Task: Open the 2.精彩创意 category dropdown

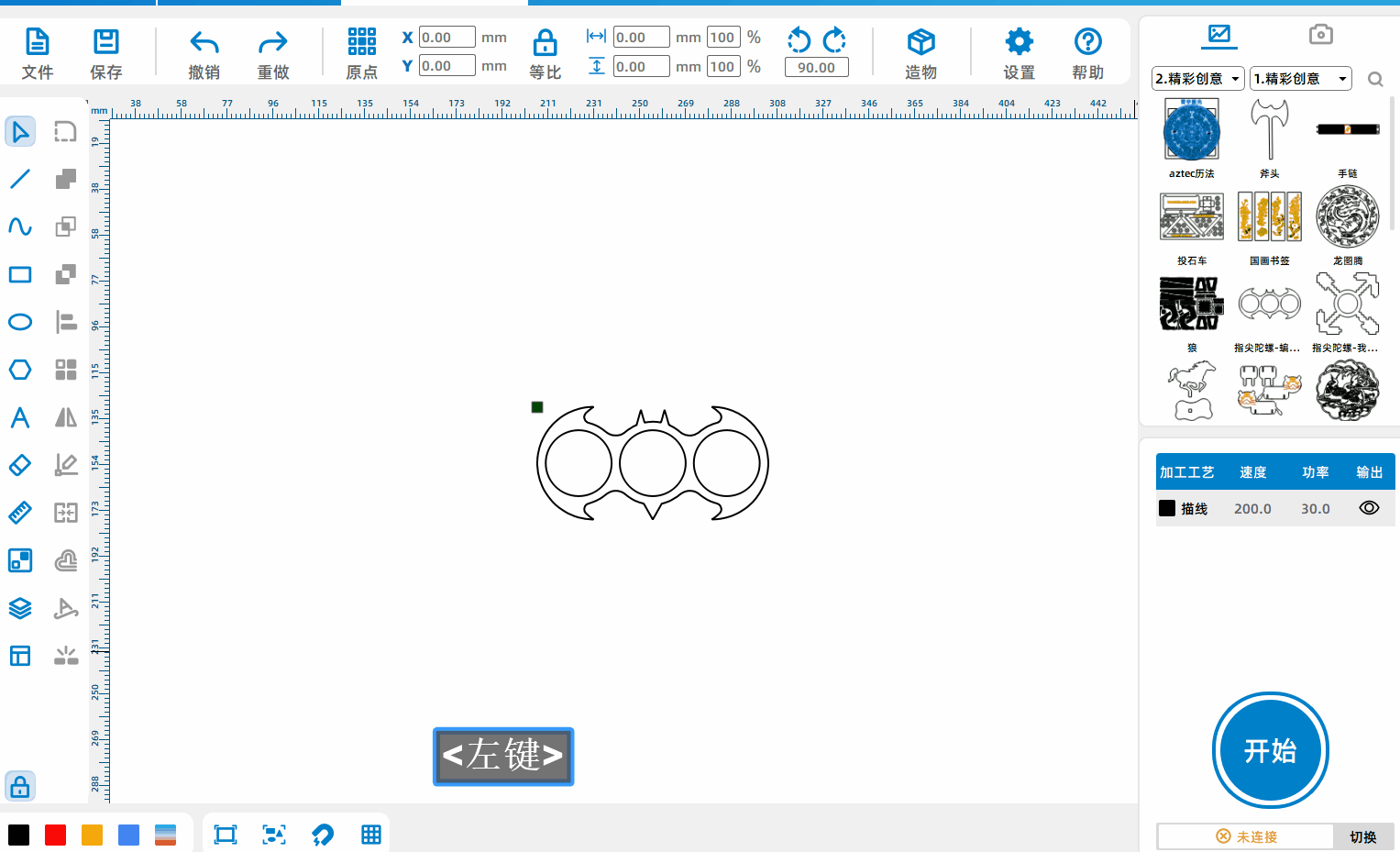Action: point(1198,79)
